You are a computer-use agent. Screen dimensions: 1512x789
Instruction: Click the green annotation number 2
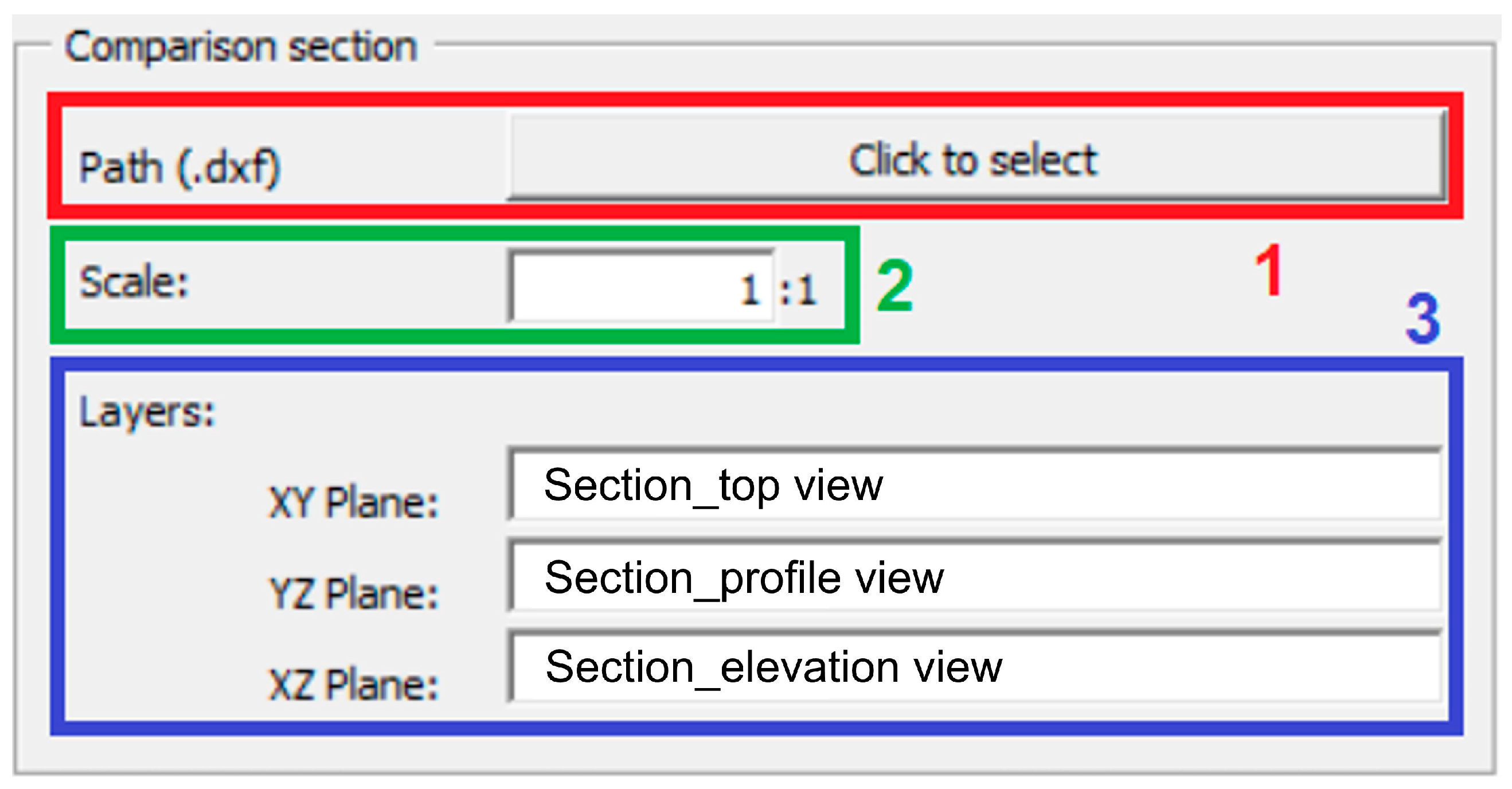(x=894, y=287)
